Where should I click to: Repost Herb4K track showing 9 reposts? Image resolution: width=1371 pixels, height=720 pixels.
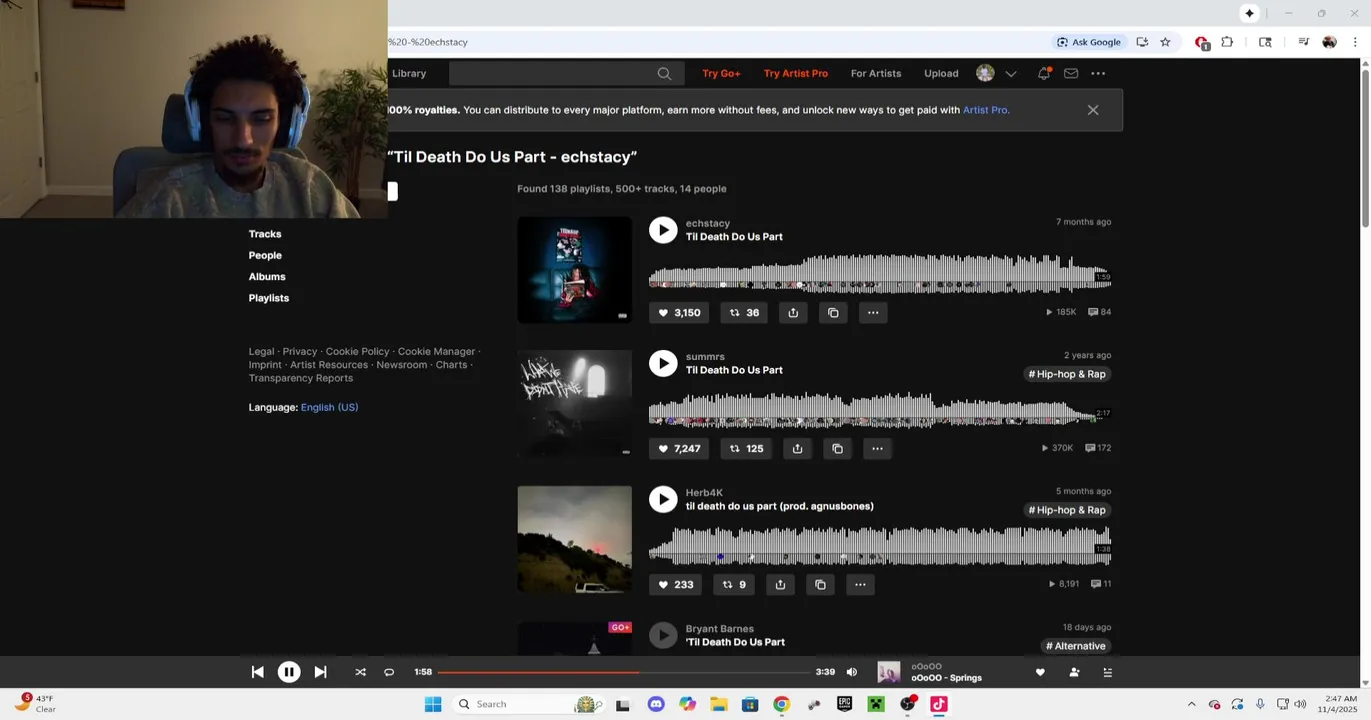[734, 585]
